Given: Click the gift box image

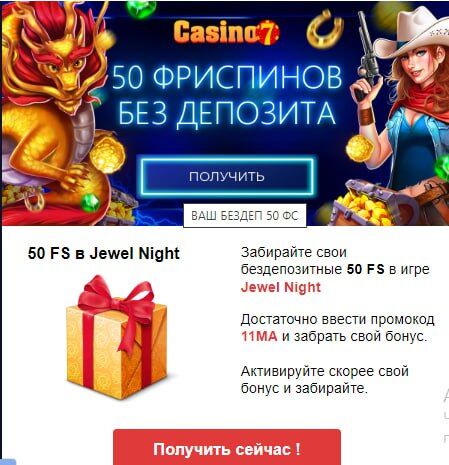Looking at the screenshot, I should 117,337.
